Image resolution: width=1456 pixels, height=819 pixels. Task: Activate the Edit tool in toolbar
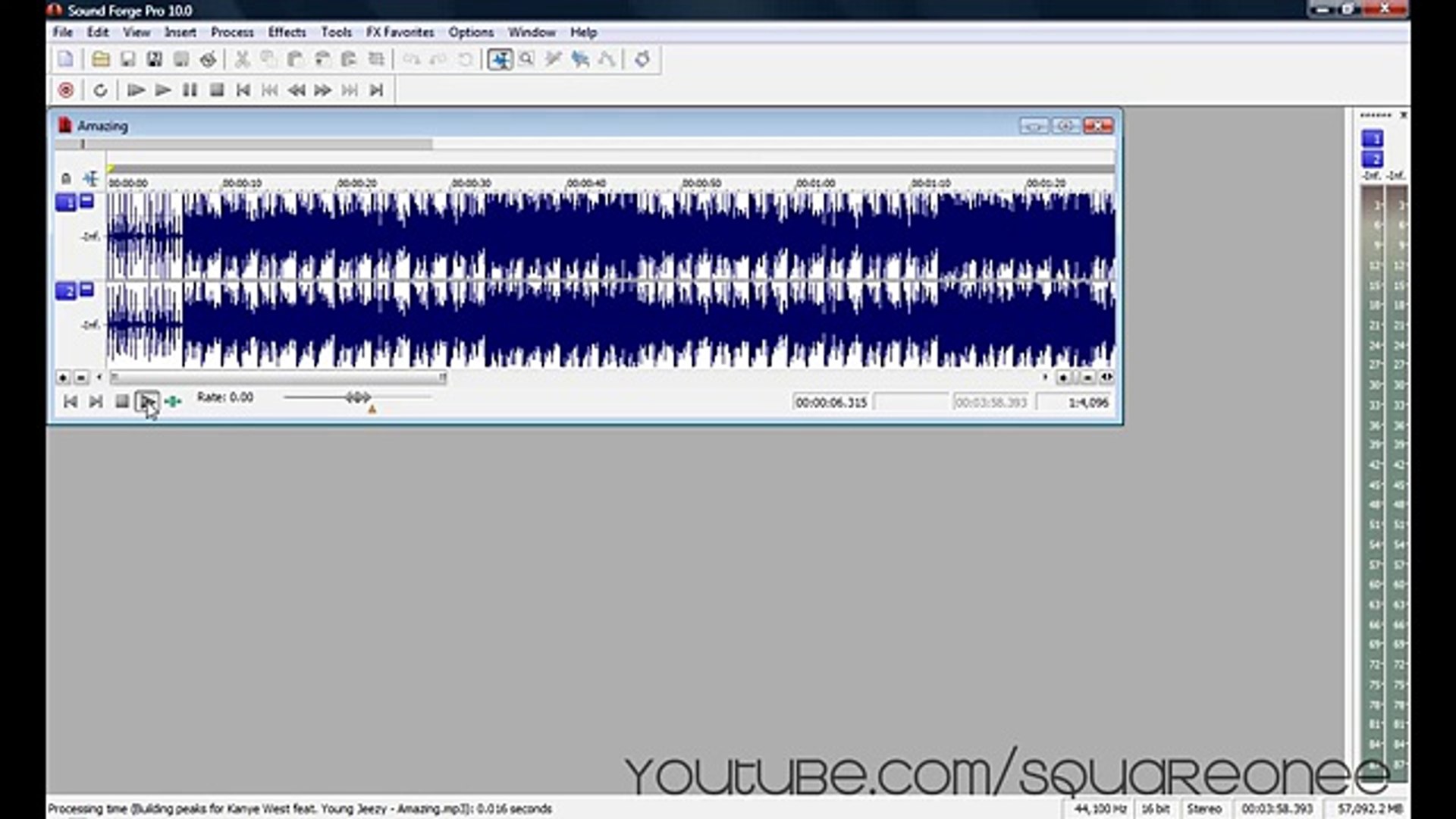[500, 59]
